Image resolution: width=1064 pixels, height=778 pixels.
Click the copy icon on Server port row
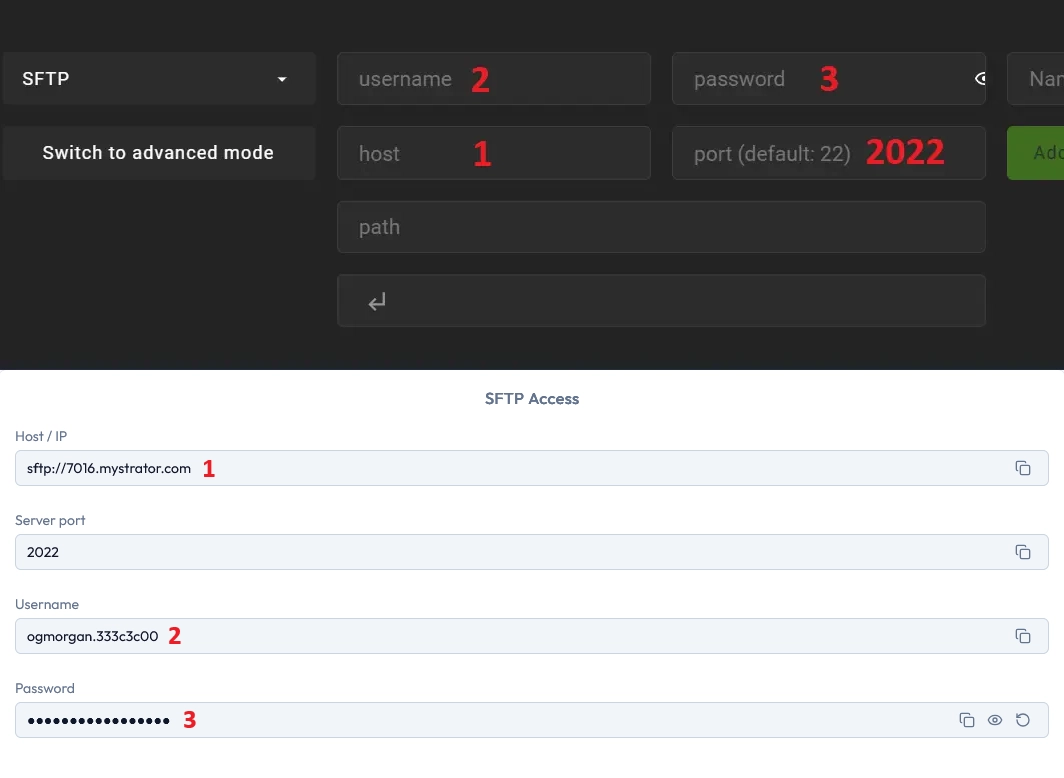click(x=1022, y=551)
